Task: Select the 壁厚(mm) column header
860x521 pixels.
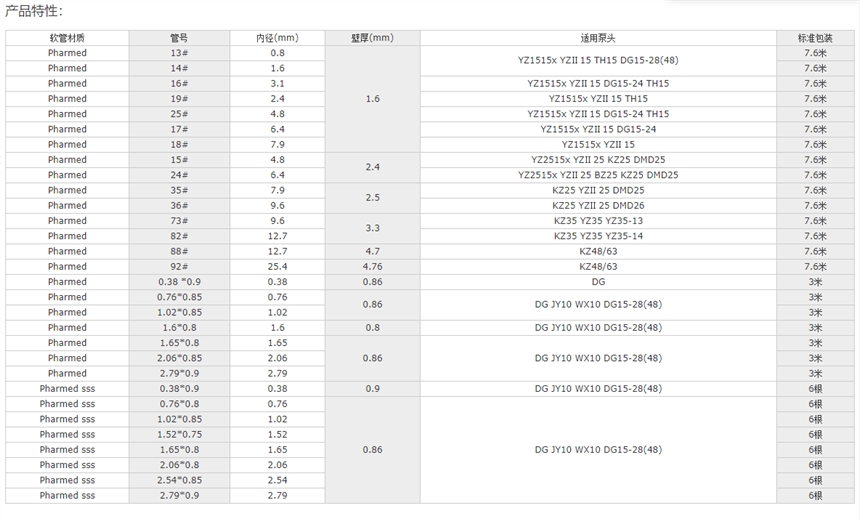Action: click(372, 37)
